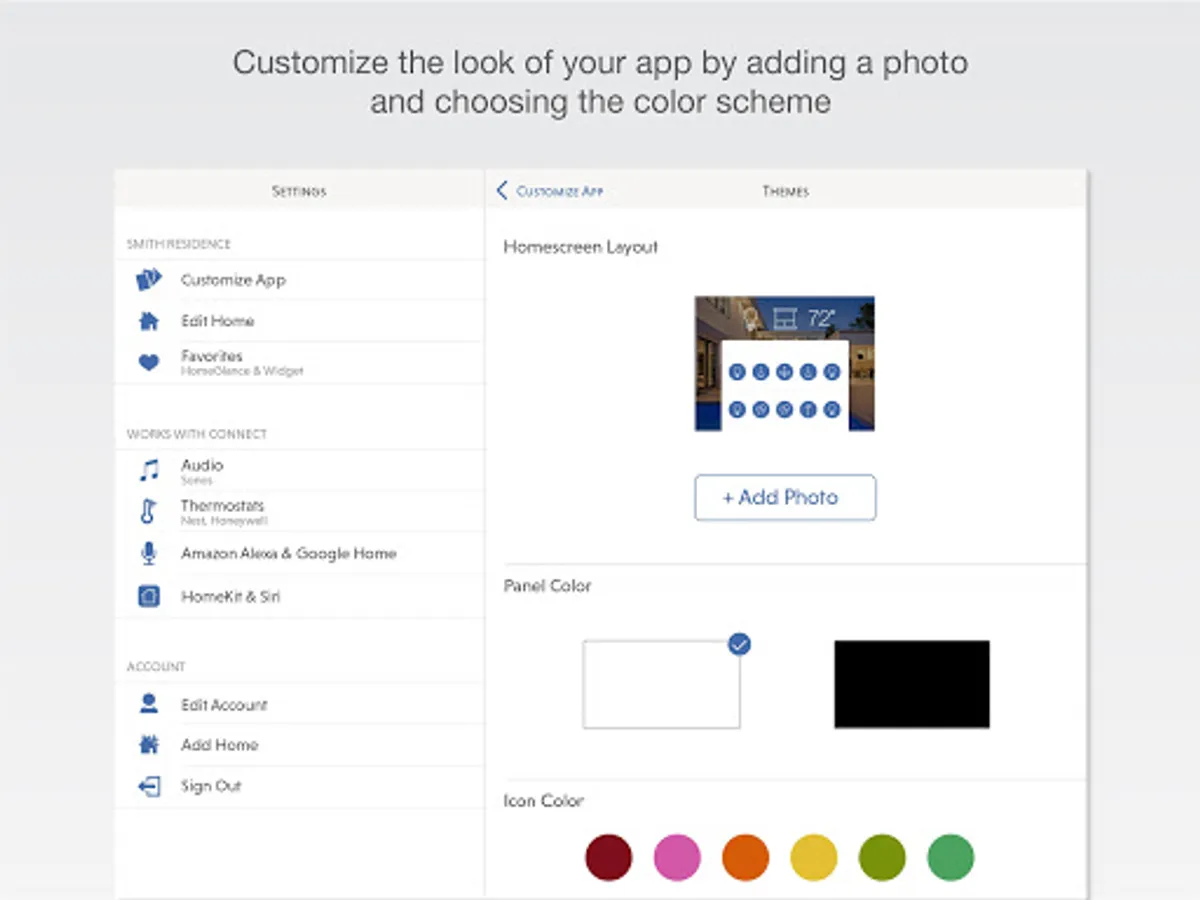Click the Audio music note icon
Viewport: 1200px width, 900px height.
[x=149, y=470]
